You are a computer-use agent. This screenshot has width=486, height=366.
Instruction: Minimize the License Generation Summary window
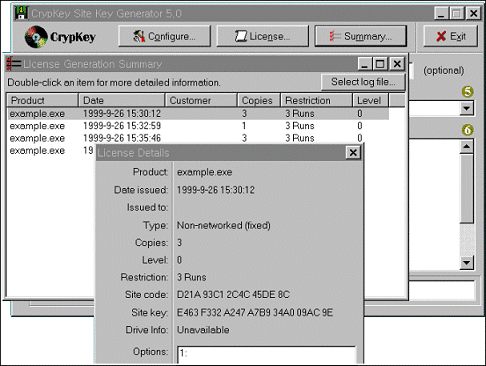(x=365, y=63)
